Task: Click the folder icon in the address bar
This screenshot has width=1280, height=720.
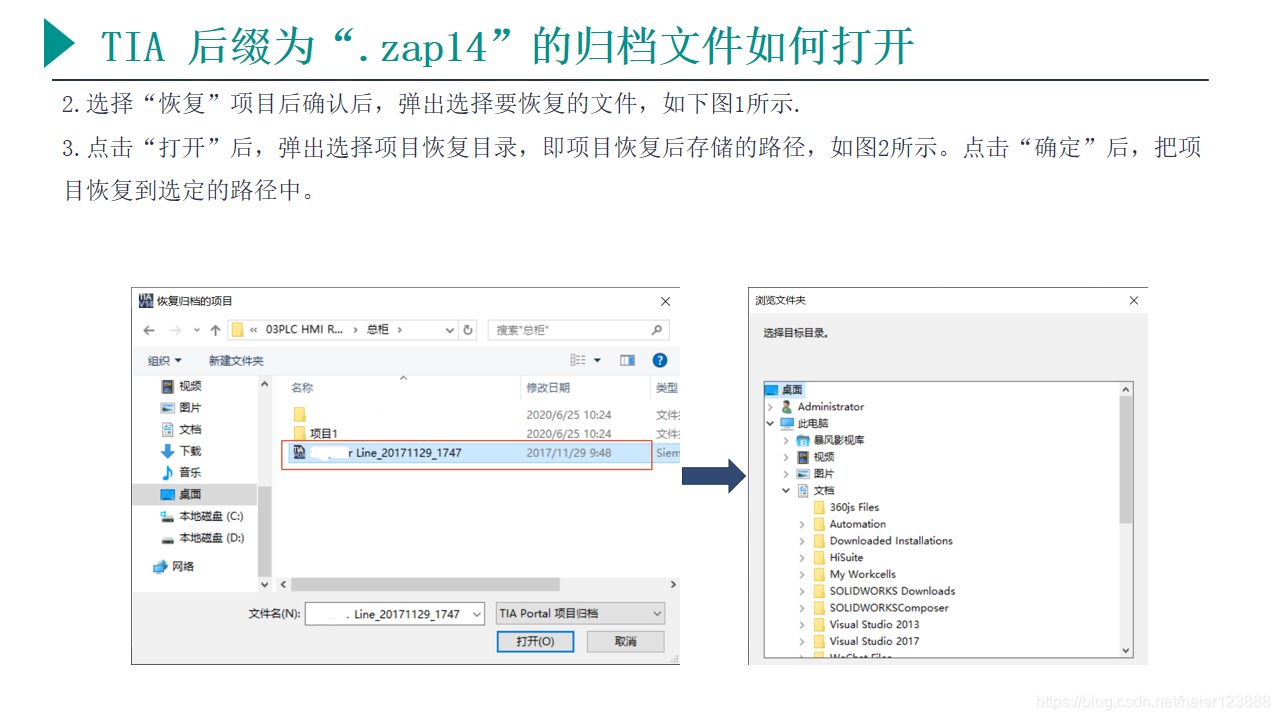Action: pyautogui.click(x=237, y=330)
